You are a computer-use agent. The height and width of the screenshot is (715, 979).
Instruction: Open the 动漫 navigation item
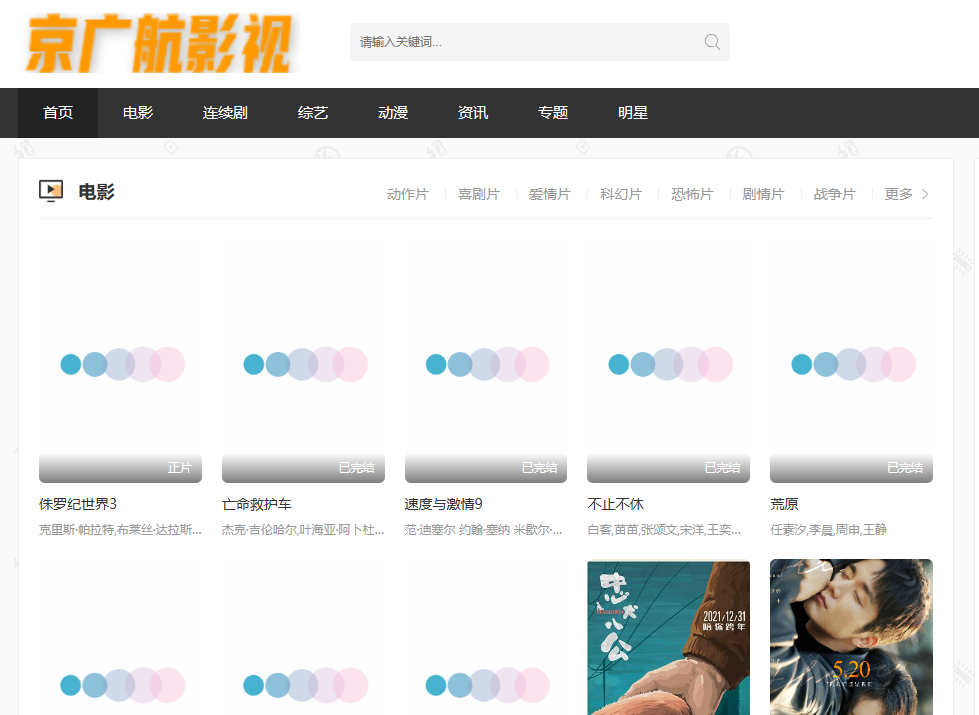(x=393, y=113)
